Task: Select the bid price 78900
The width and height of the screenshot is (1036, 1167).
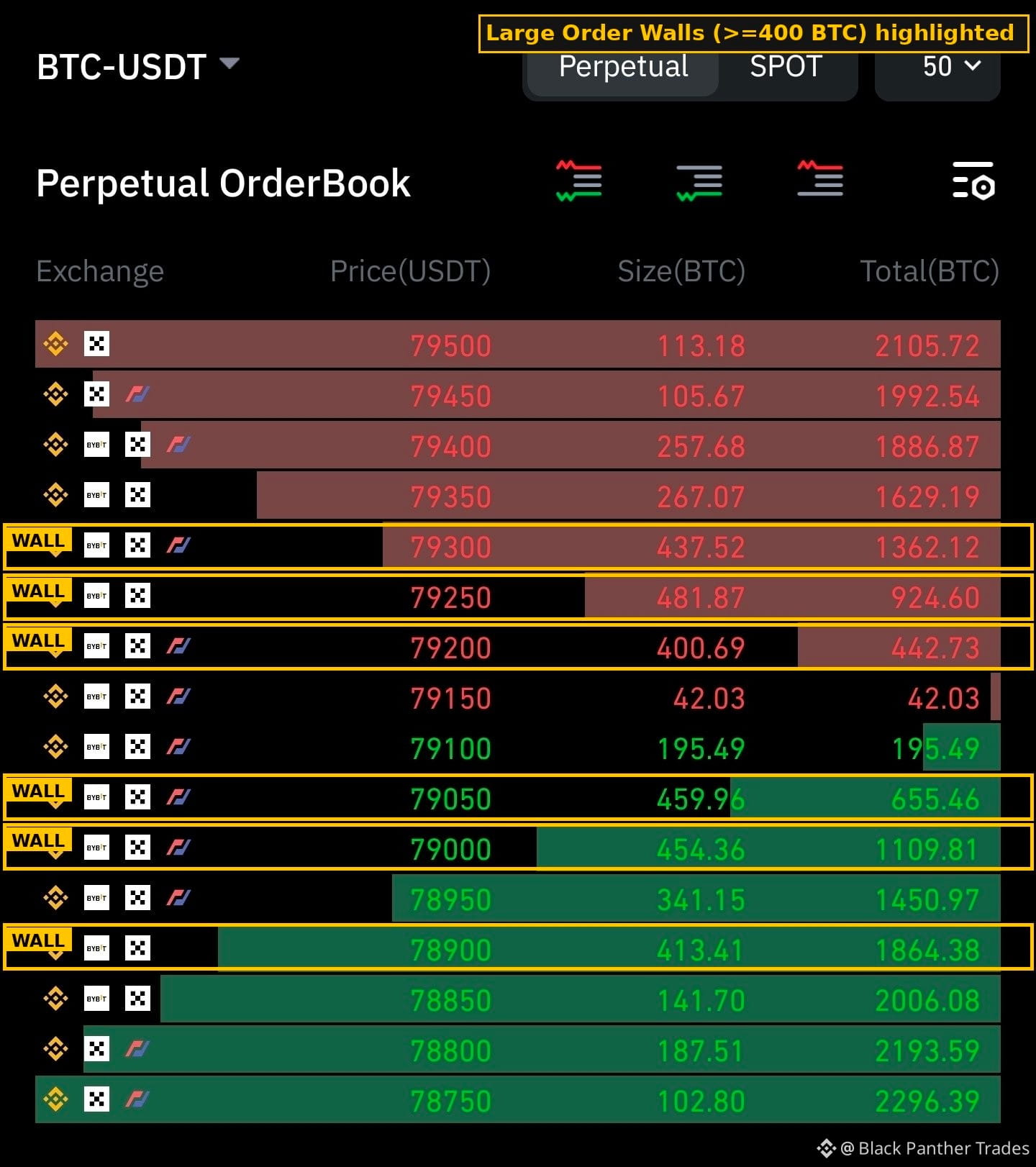Action: pos(451,950)
